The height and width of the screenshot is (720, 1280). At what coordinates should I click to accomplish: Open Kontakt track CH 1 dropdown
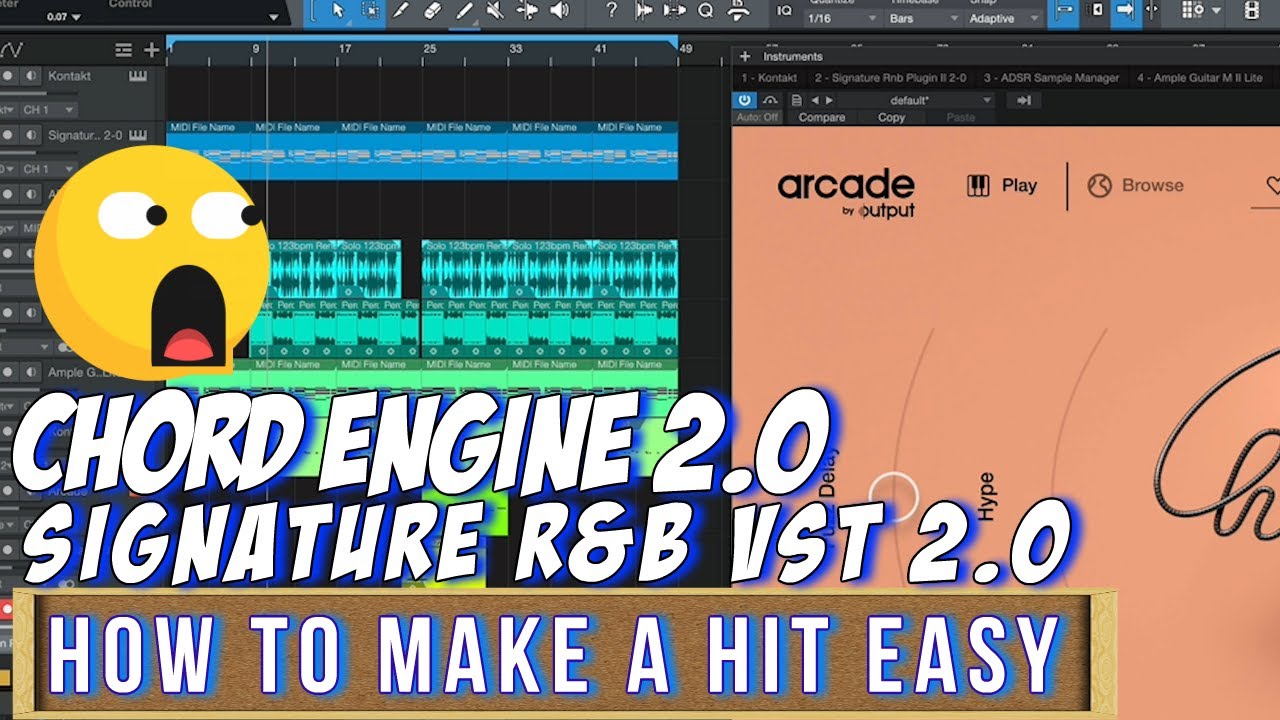[x=48, y=110]
